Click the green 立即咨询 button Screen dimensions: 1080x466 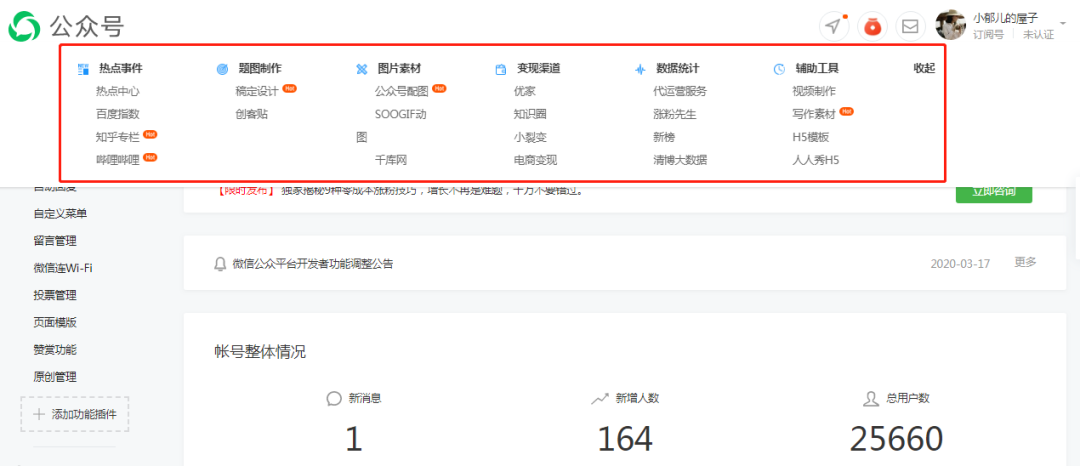point(994,192)
